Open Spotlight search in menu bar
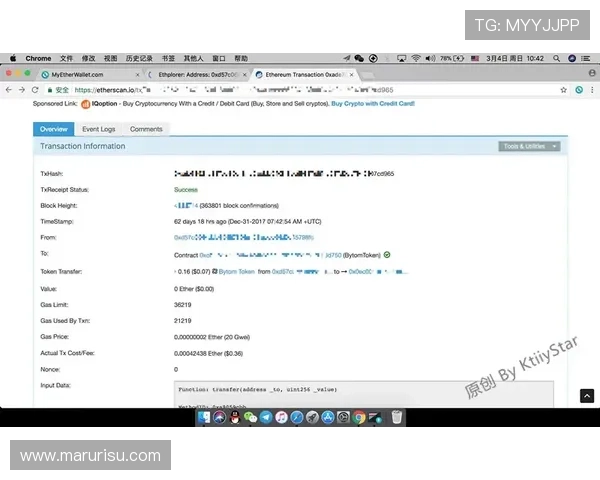This screenshot has height=480, width=600. (556, 58)
